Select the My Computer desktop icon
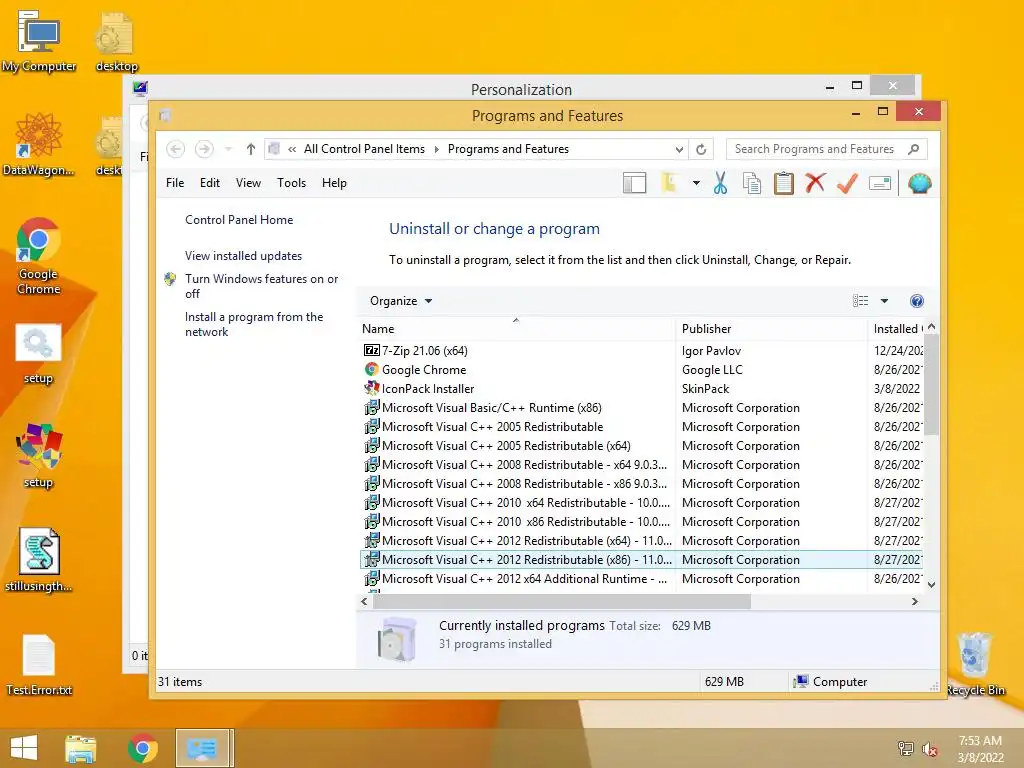Screen dimensions: 1024x768 pos(39,41)
